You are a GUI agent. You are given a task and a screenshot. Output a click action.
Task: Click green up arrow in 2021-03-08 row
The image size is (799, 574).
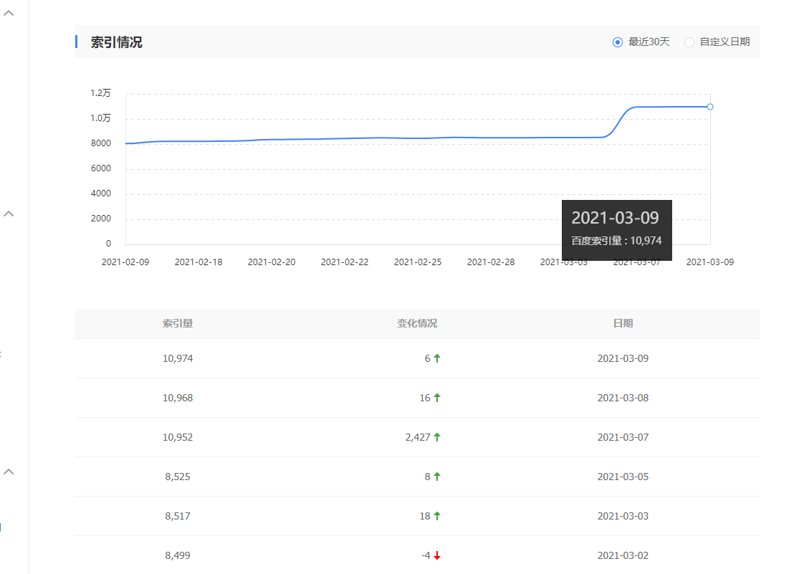tap(437, 398)
